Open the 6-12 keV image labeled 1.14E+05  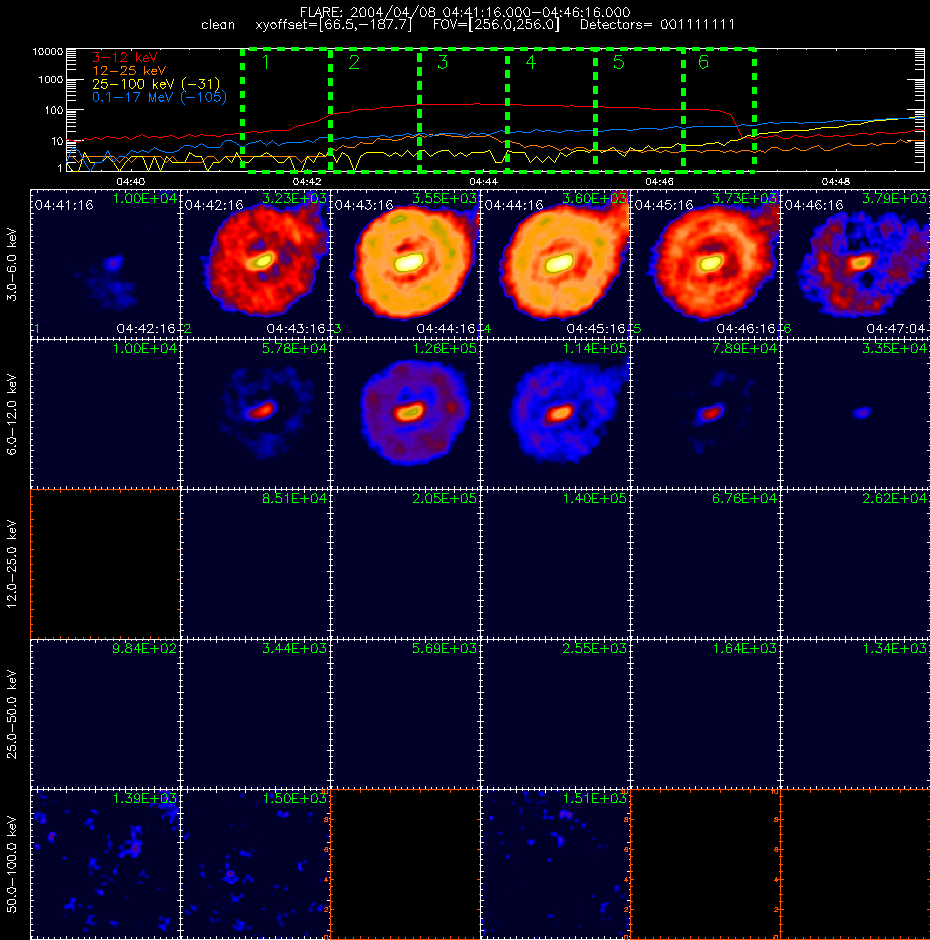tap(555, 414)
